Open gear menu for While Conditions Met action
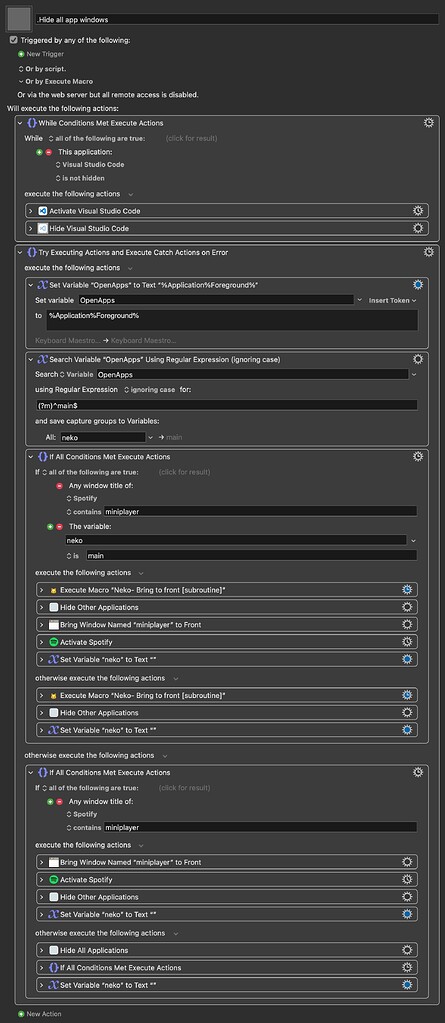This screenshot has width=445, height=1023. (429, 123)
